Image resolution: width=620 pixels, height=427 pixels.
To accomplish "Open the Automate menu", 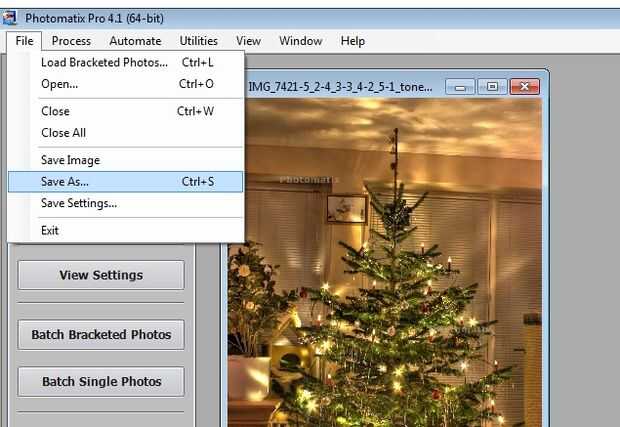I will (135, 41).
